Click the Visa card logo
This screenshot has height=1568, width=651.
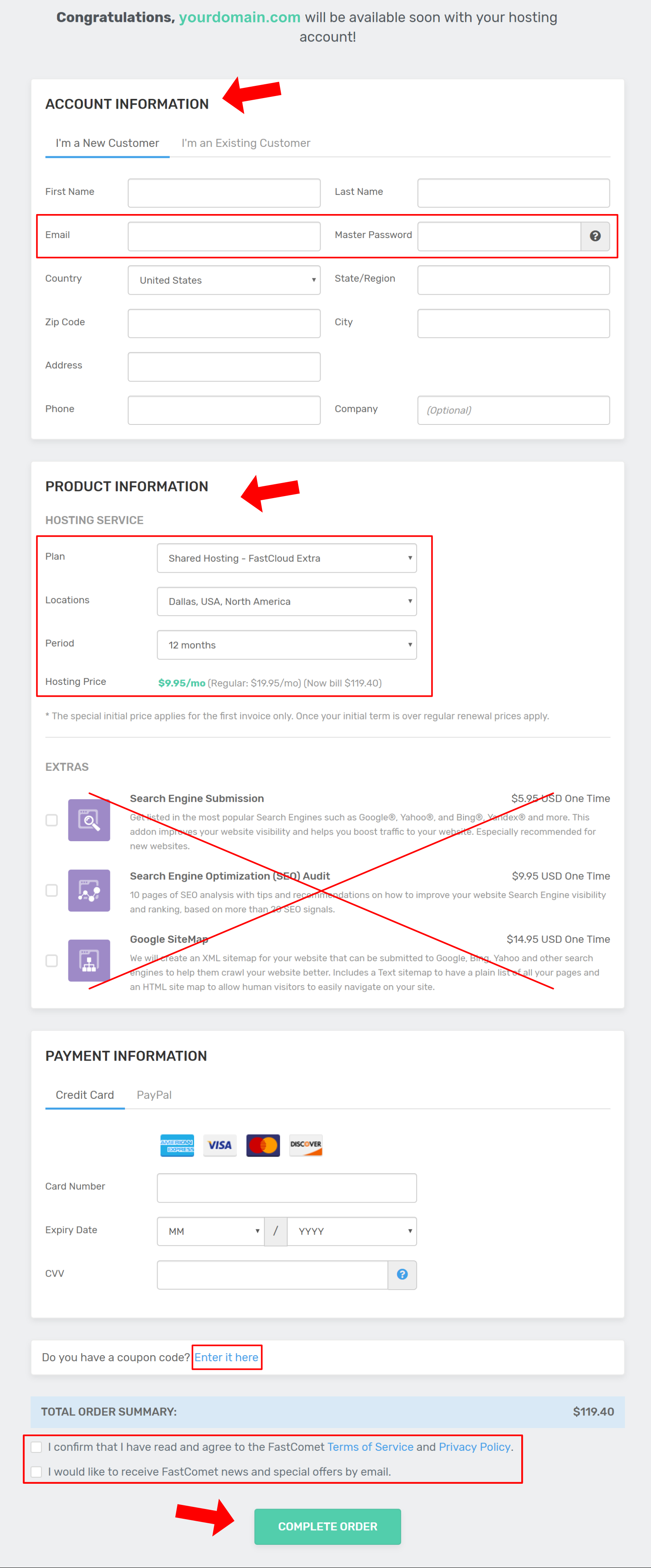tap(220, 1145)
